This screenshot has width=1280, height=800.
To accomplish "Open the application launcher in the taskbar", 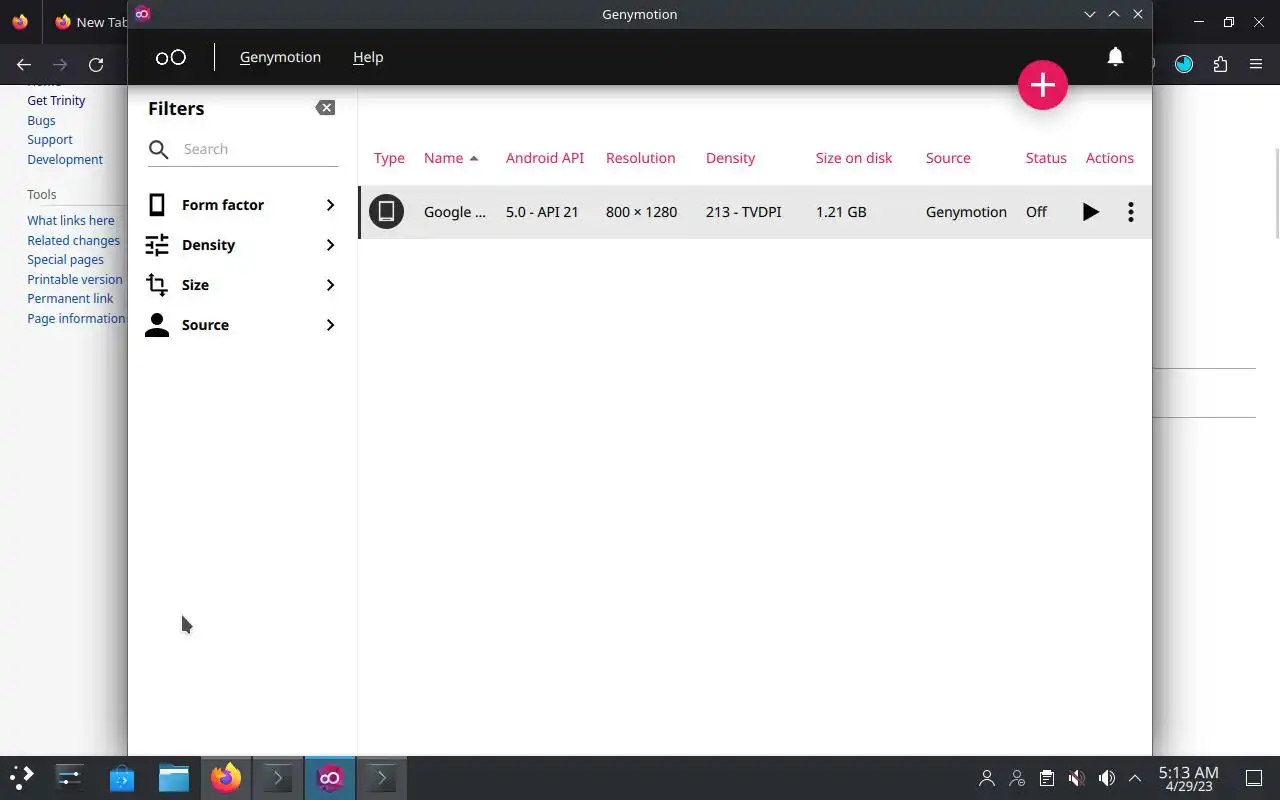I will 21,777.
